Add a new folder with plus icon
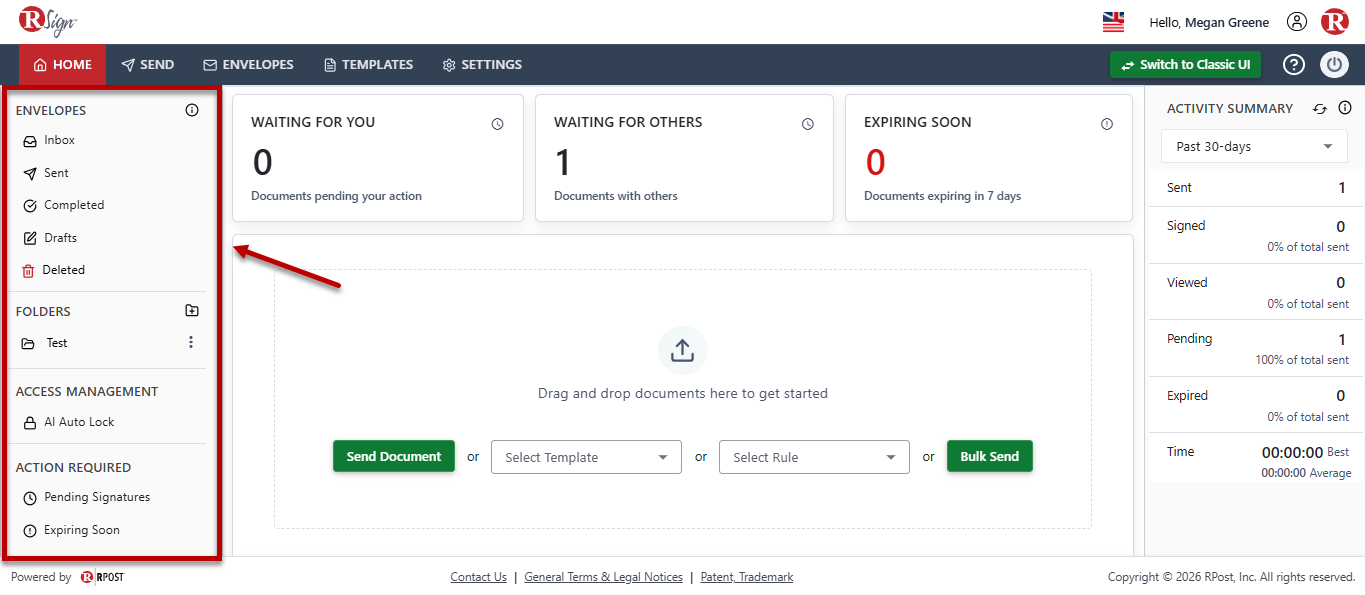This screenshot has height=595, width=1365. [x=192, y=311]
